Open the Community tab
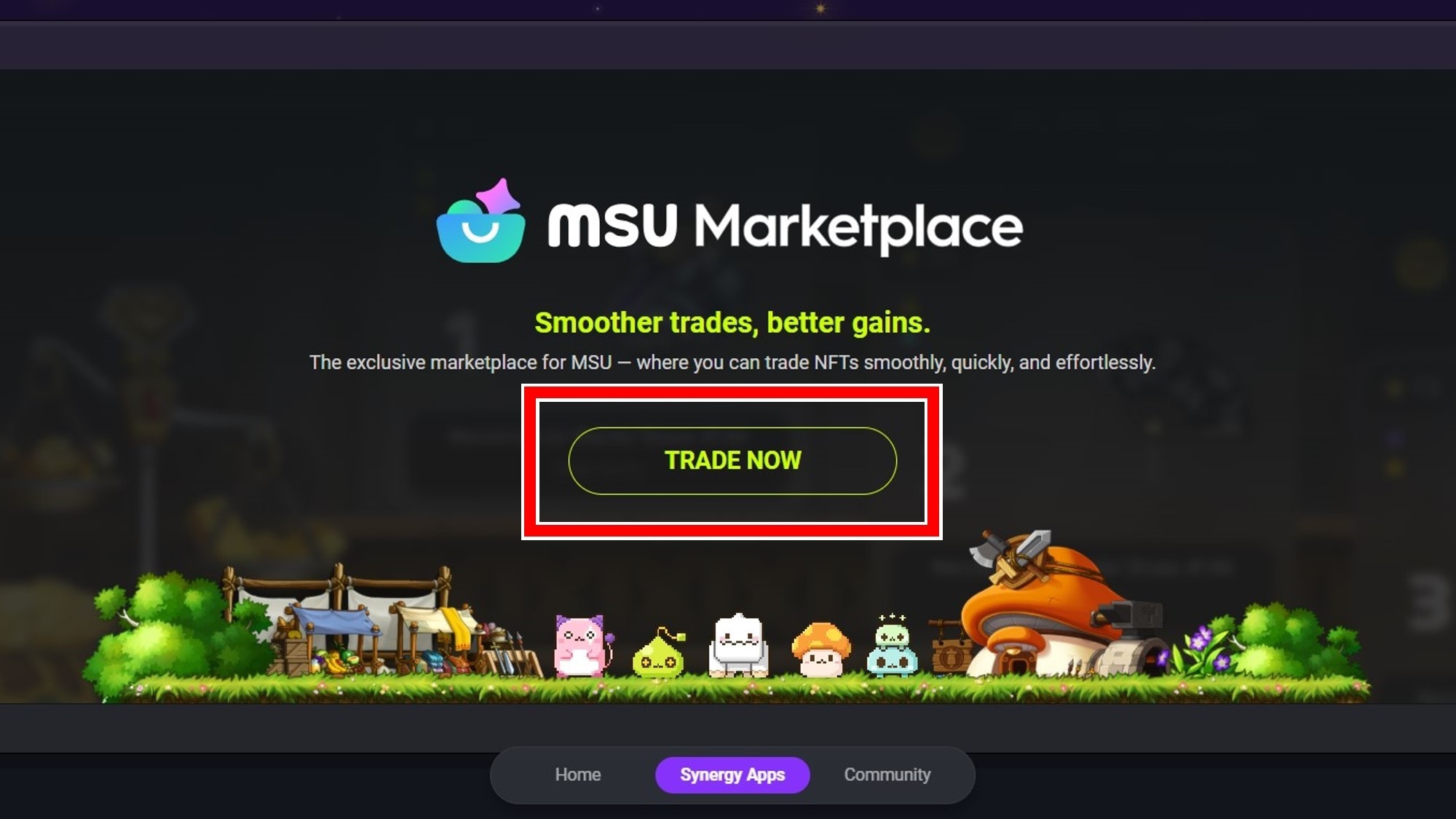The height and width of the screenshot is (819, 1456). point(887,775)
